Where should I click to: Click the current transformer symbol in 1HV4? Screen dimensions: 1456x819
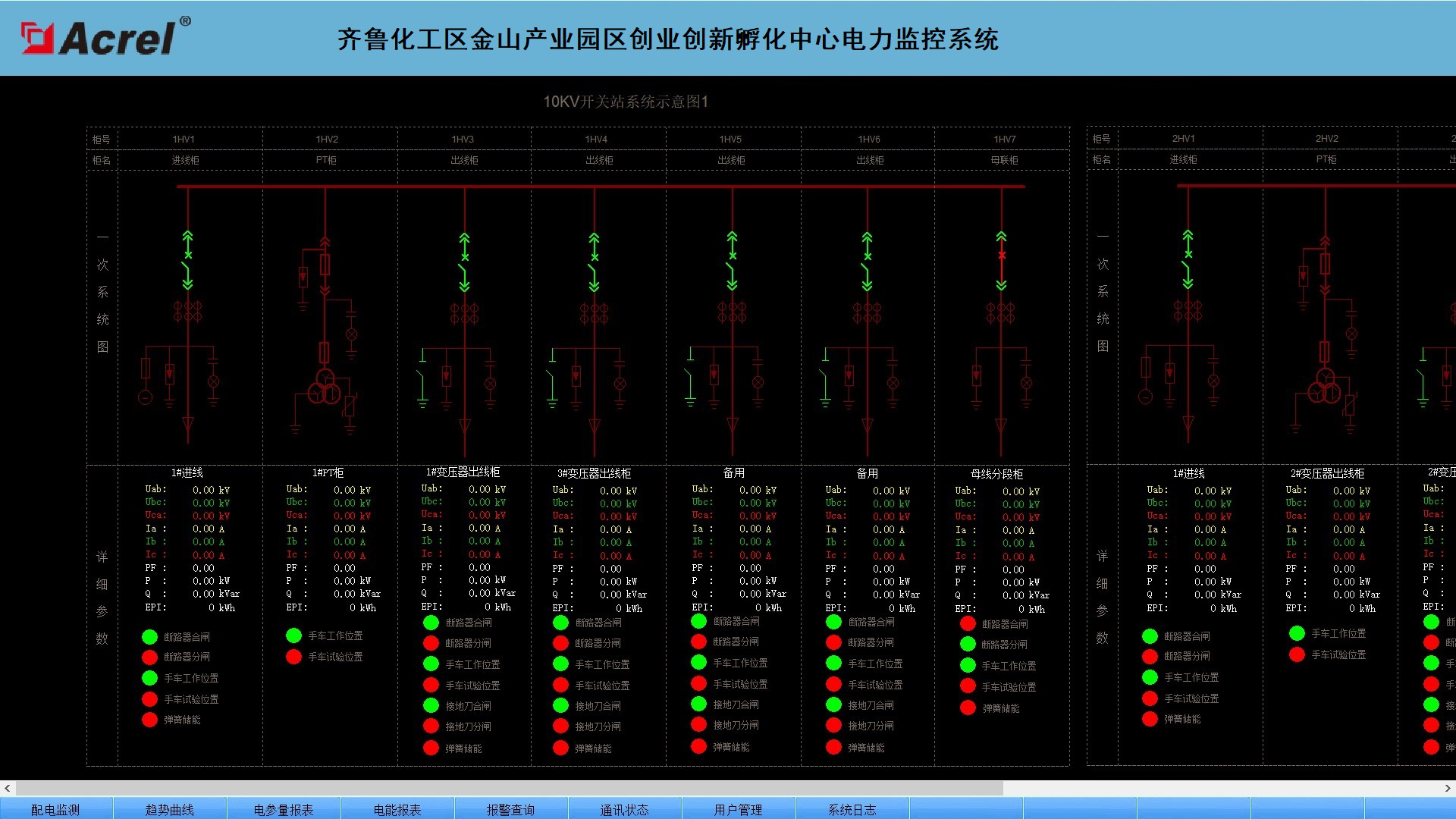click(x=595, y=312)
